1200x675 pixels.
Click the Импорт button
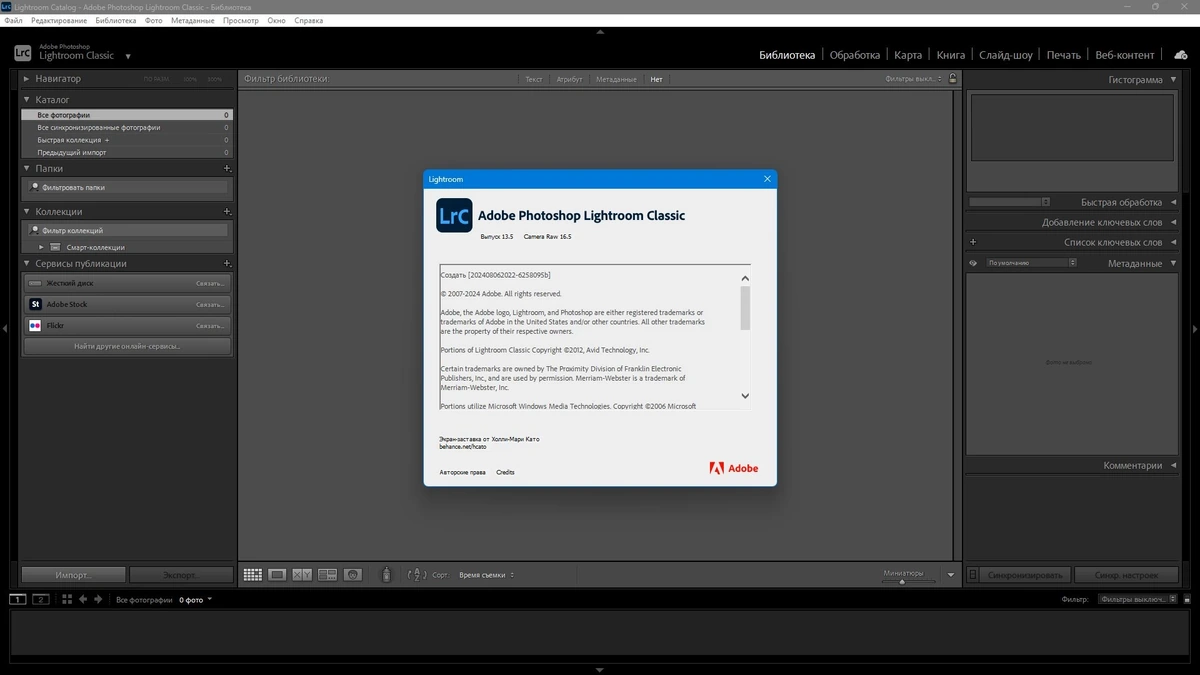pos(74,575)
